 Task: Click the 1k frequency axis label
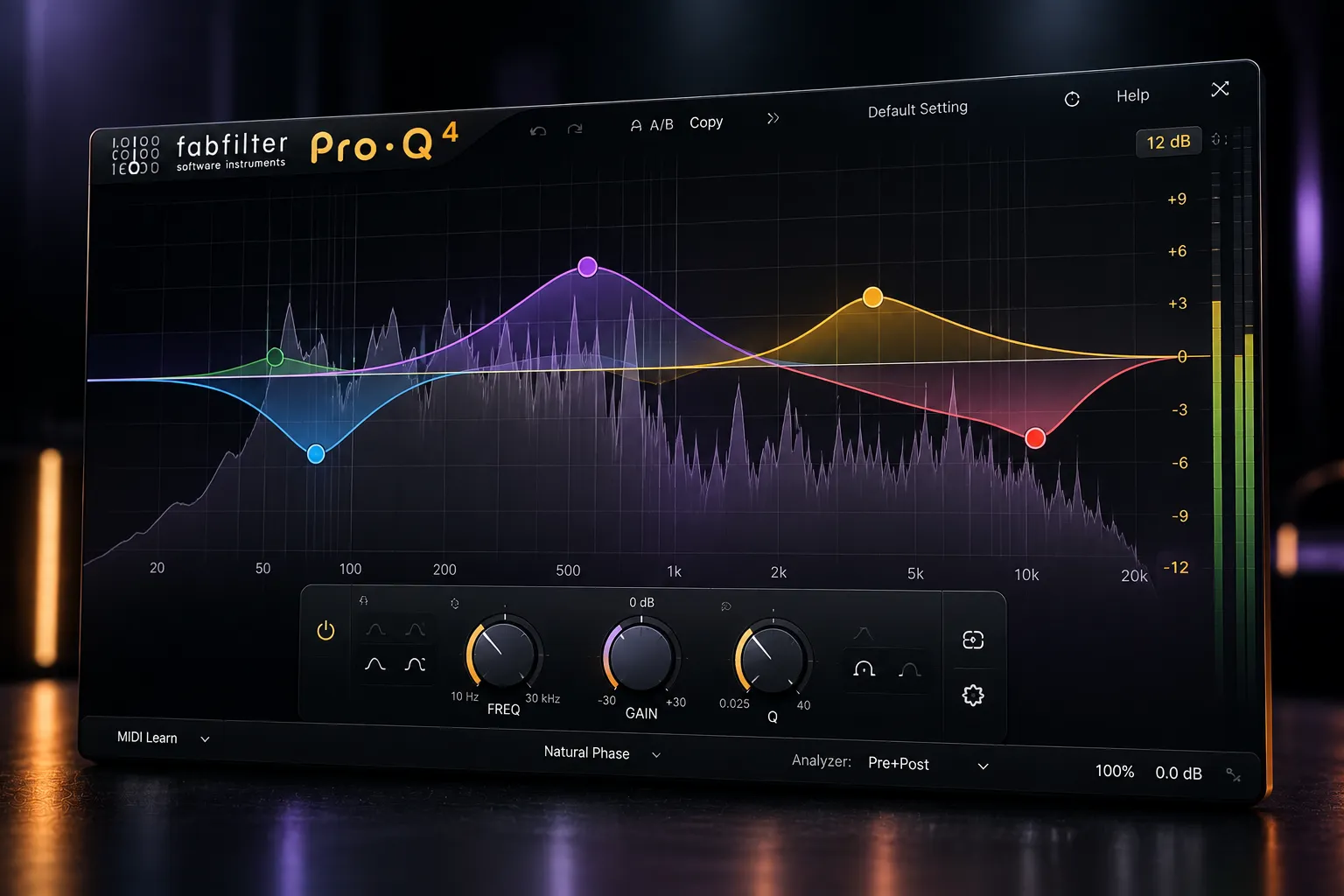[674, 571]
